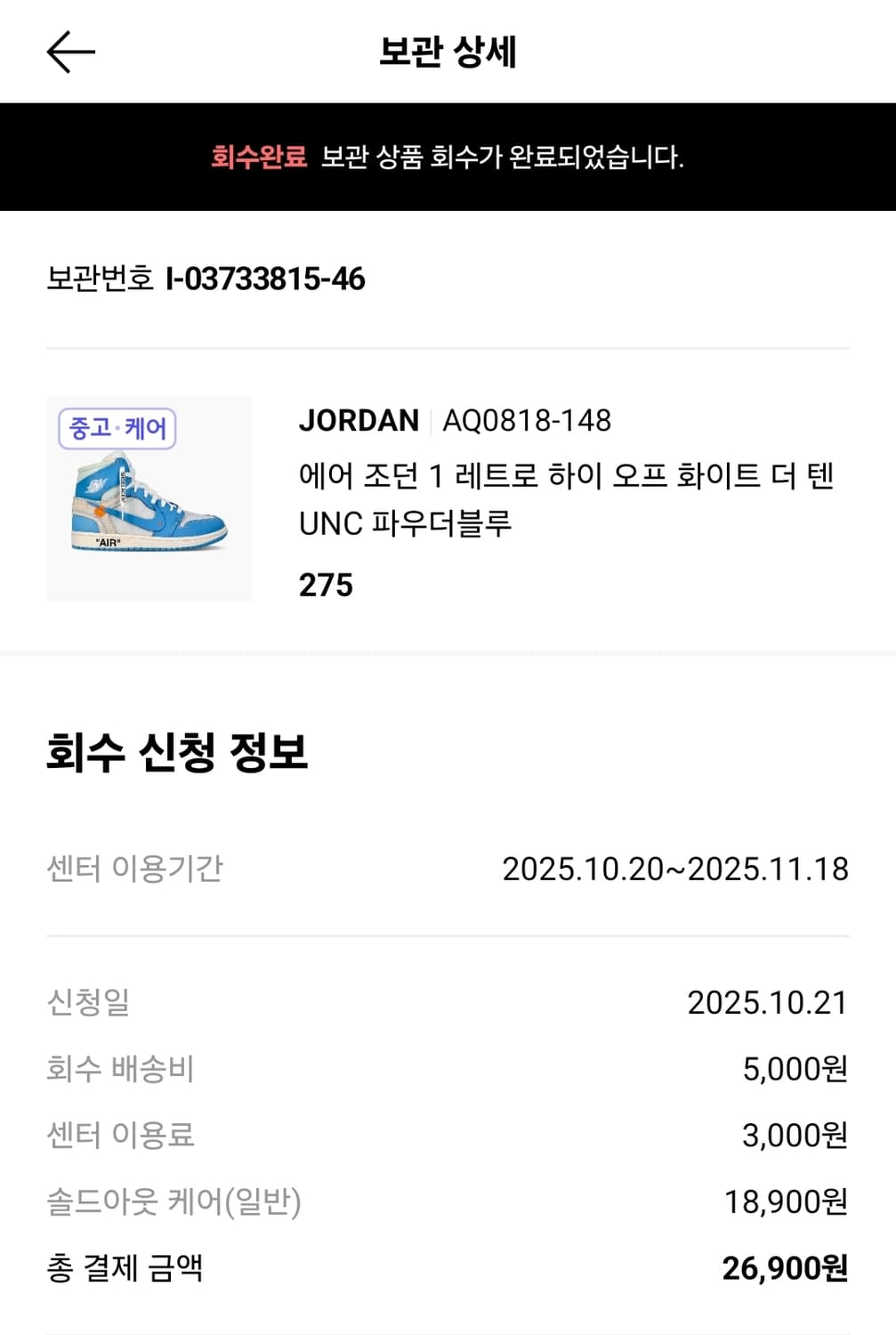Tap the 센터 이용기간 label

point(135,869)
